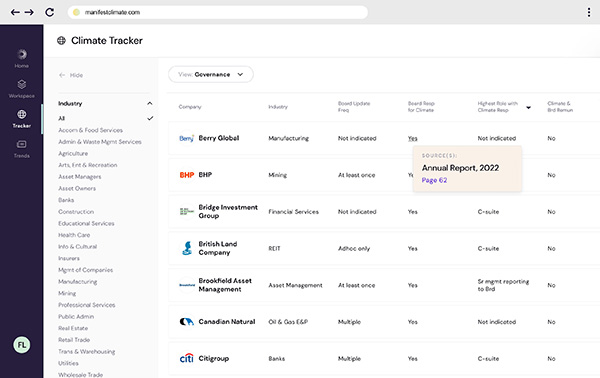Filter by Banks industry

pyautogui.click(x=66, y=200)
